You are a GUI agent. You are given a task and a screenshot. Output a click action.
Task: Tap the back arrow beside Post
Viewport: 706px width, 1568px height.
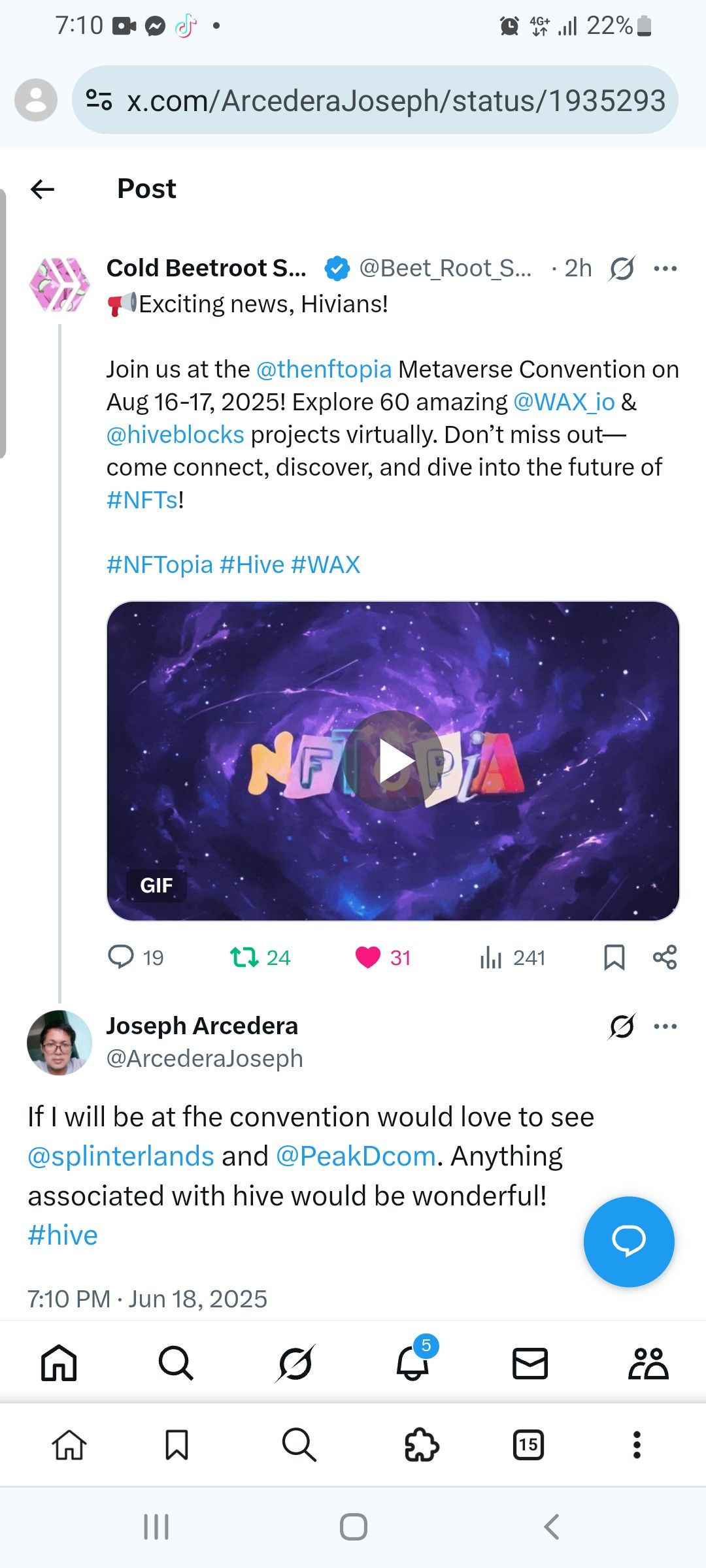(42, 189)
